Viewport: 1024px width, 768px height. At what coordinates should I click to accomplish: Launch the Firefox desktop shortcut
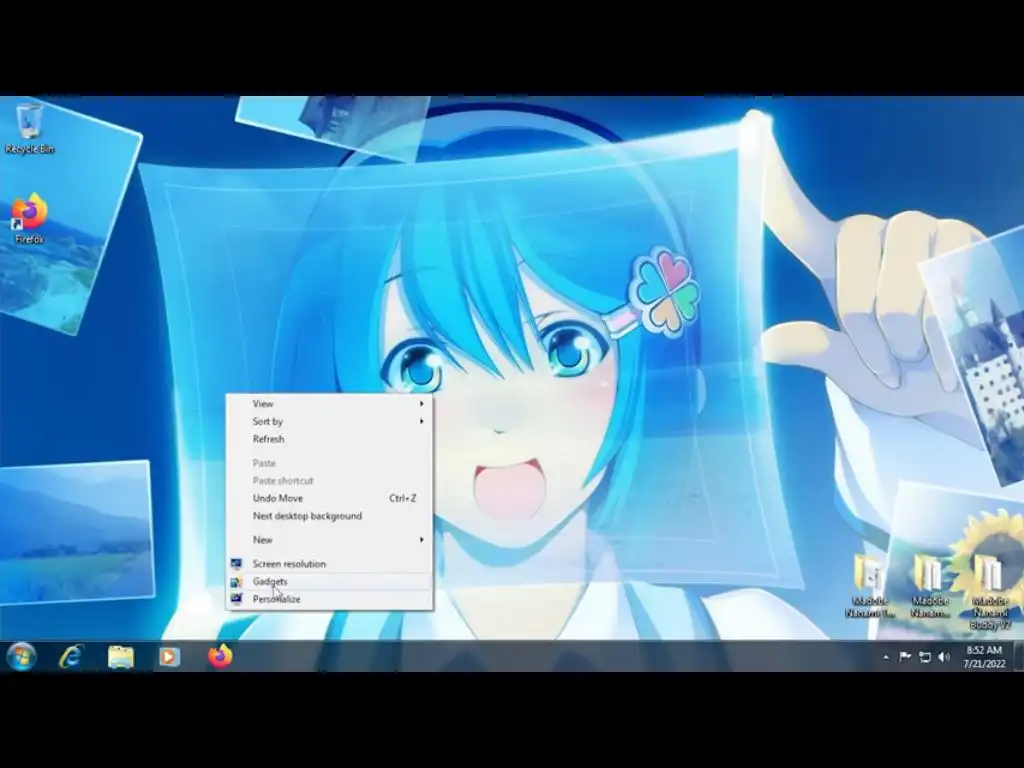[x=29, y=219]
